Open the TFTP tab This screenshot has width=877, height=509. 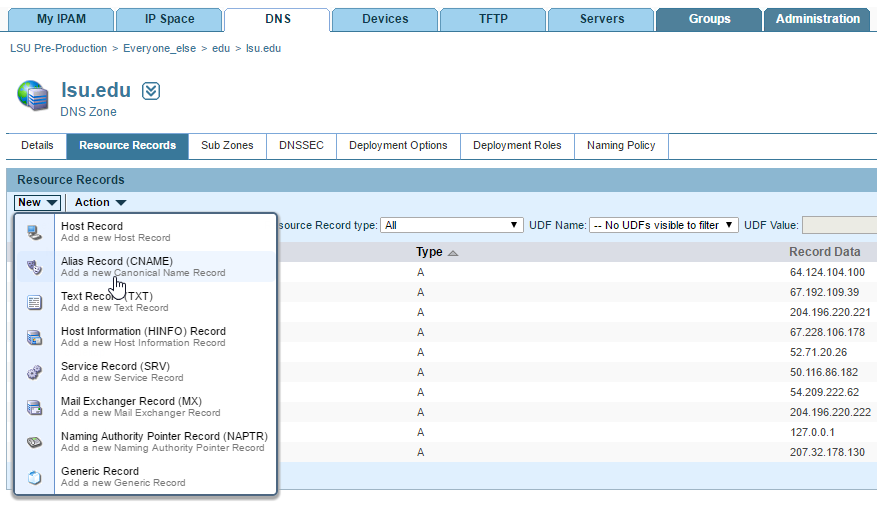tap(493, 19)
